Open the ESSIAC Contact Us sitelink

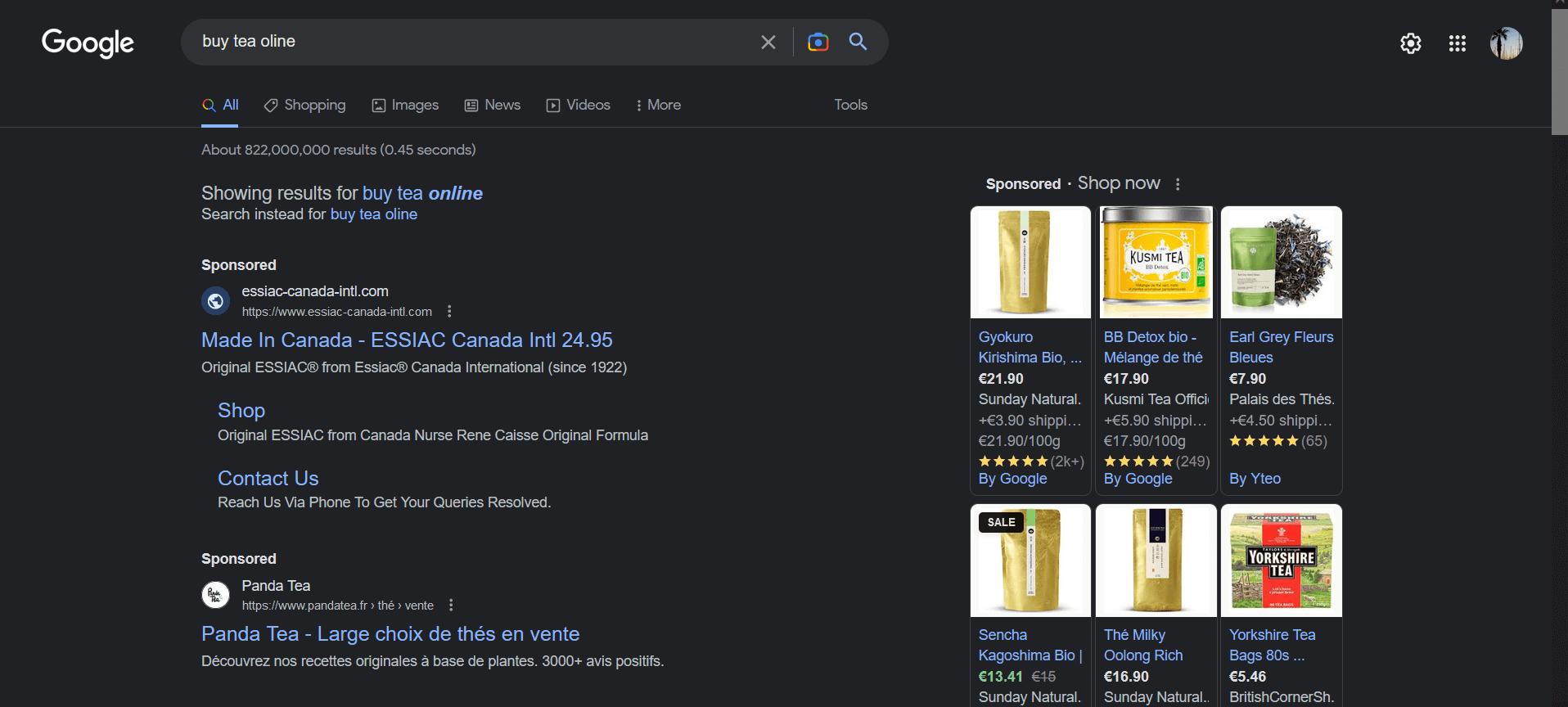(x=268, y=478)
